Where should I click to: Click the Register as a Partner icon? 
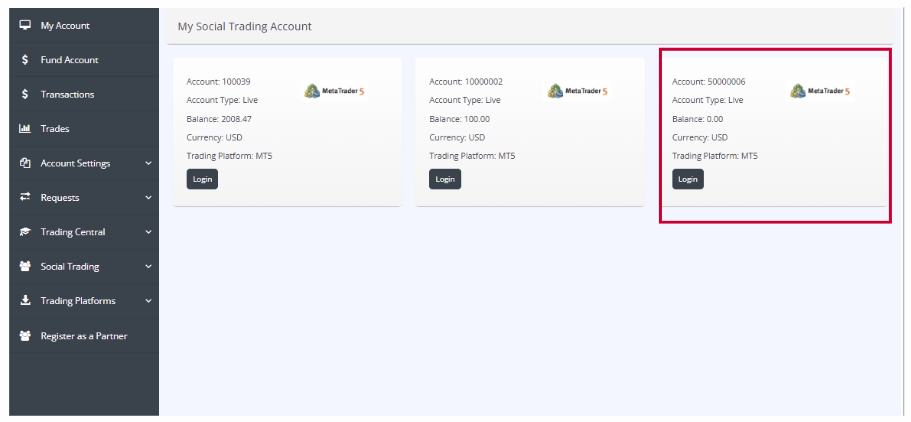click(25, 336)
